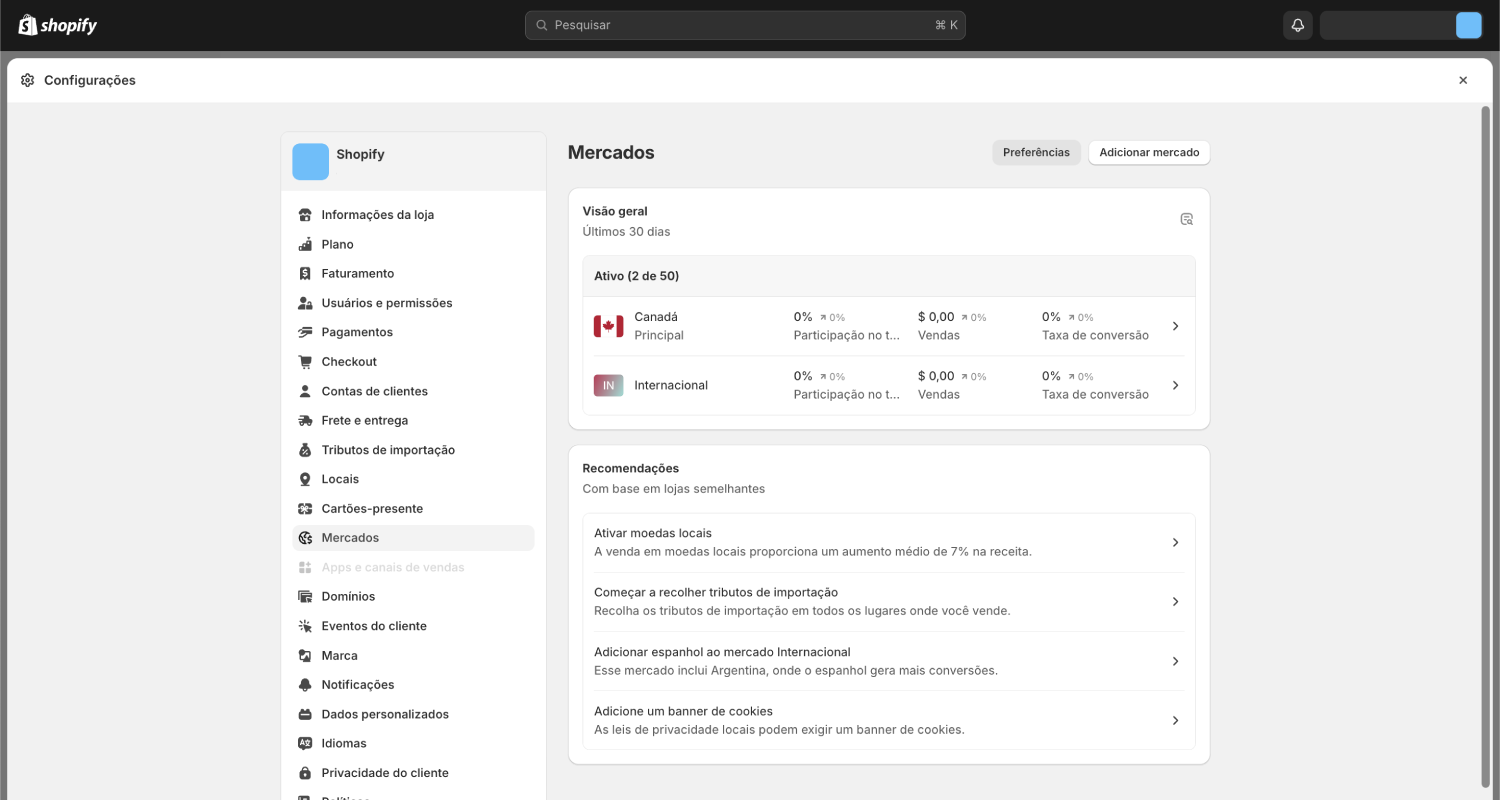Navigate to Idiomas settings
This screenshot has height=800, width=1500.
click(x=413, y=744)
